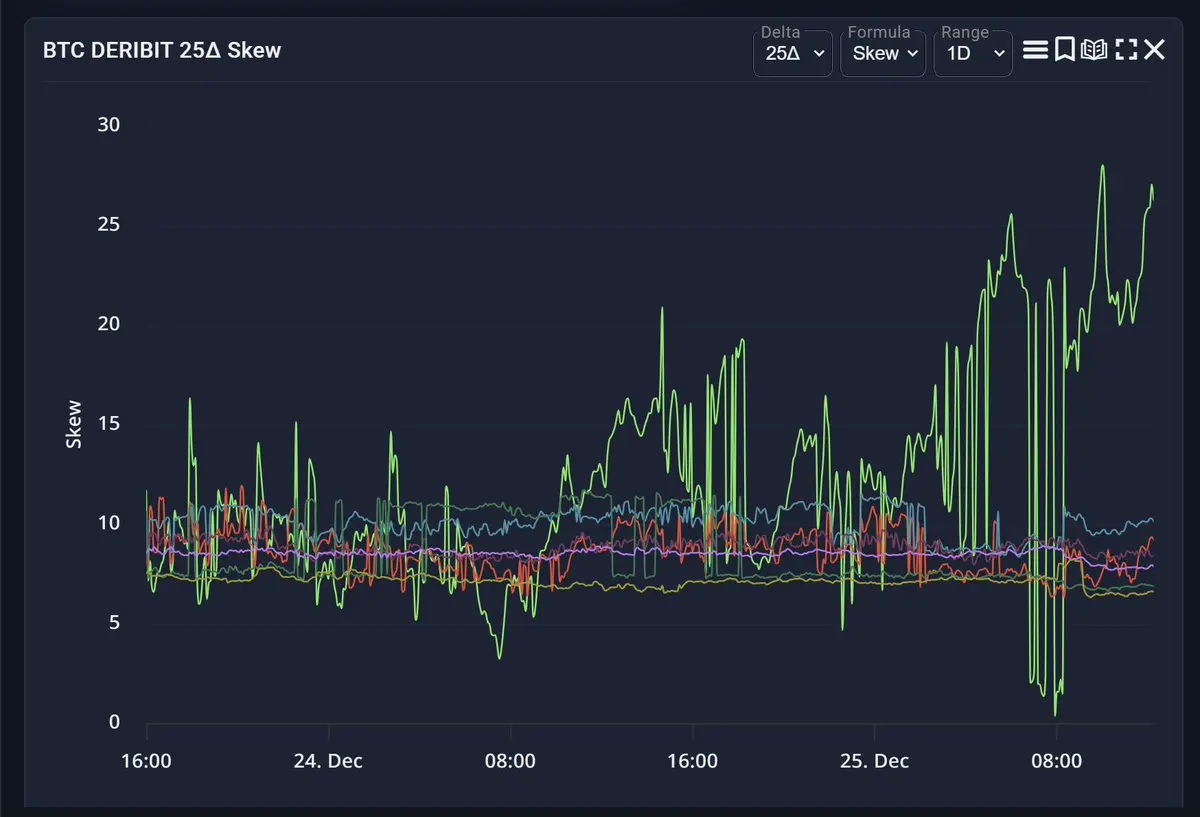Click the 0 y-axis tick label
Screen dimensions: 1200x817
pyautogui.click(x=114, y=722)
